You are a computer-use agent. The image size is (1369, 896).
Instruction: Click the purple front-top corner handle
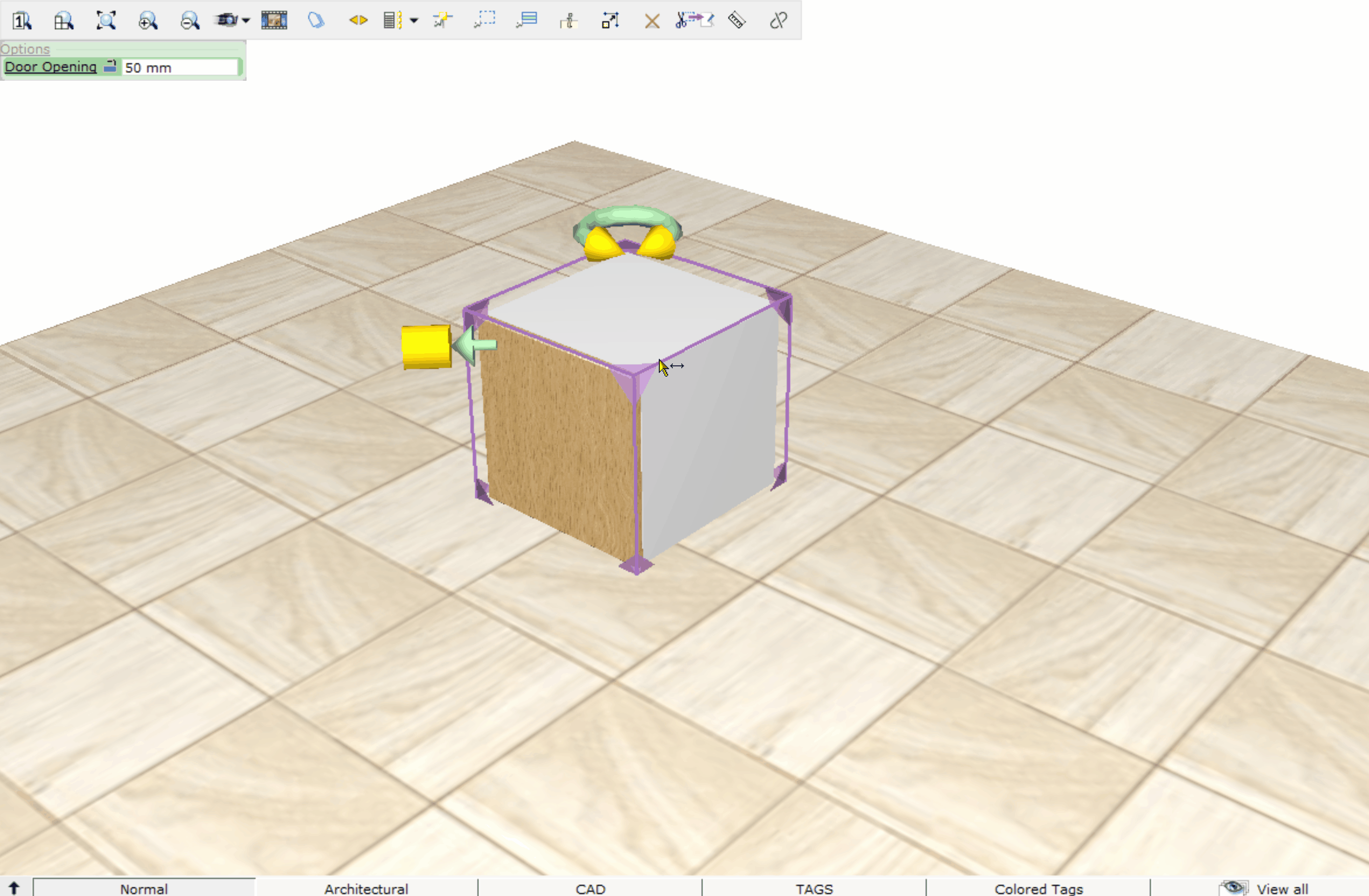pos(633,380)
